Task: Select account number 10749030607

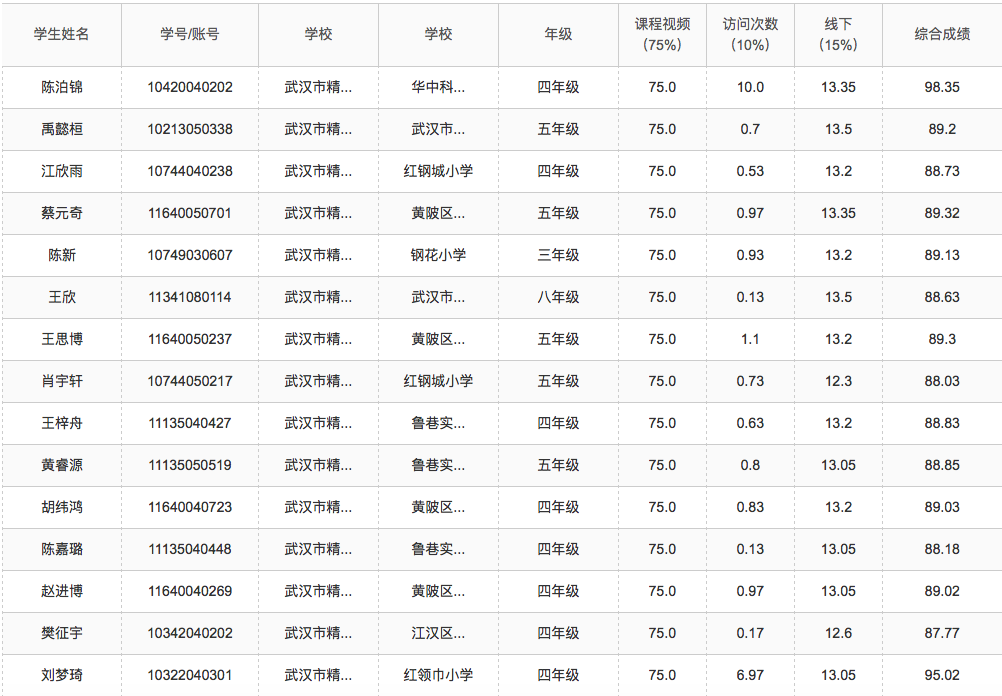Action: pyautogui.click(x=190, y=255)
